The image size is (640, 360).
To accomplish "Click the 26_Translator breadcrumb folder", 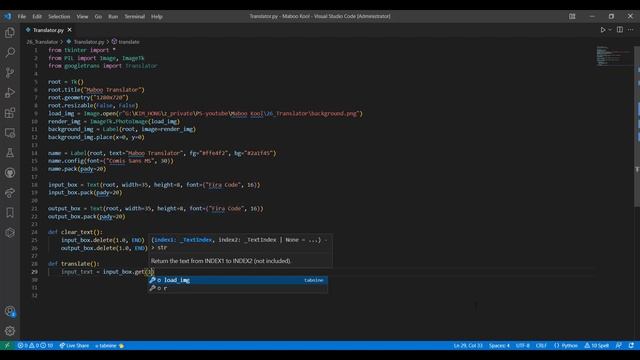I will tap(42, 42).
